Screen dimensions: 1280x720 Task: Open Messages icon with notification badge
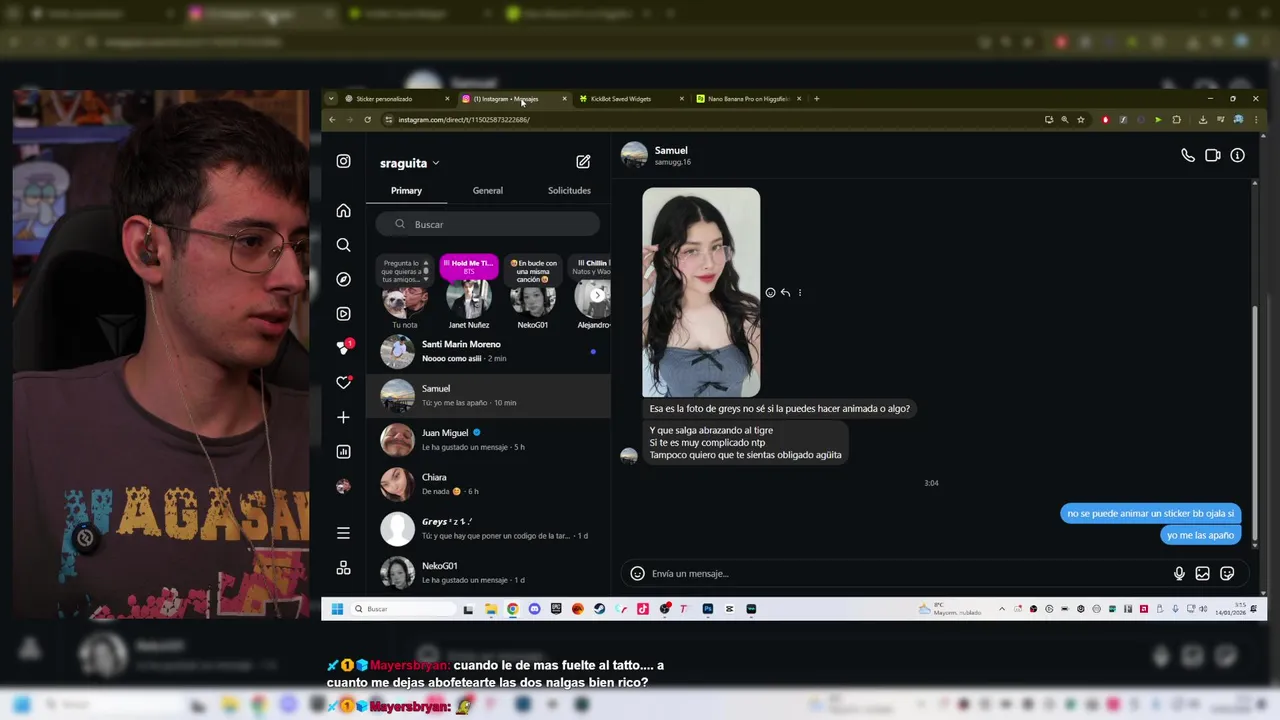pyautogui.click(x=344, y=347)
